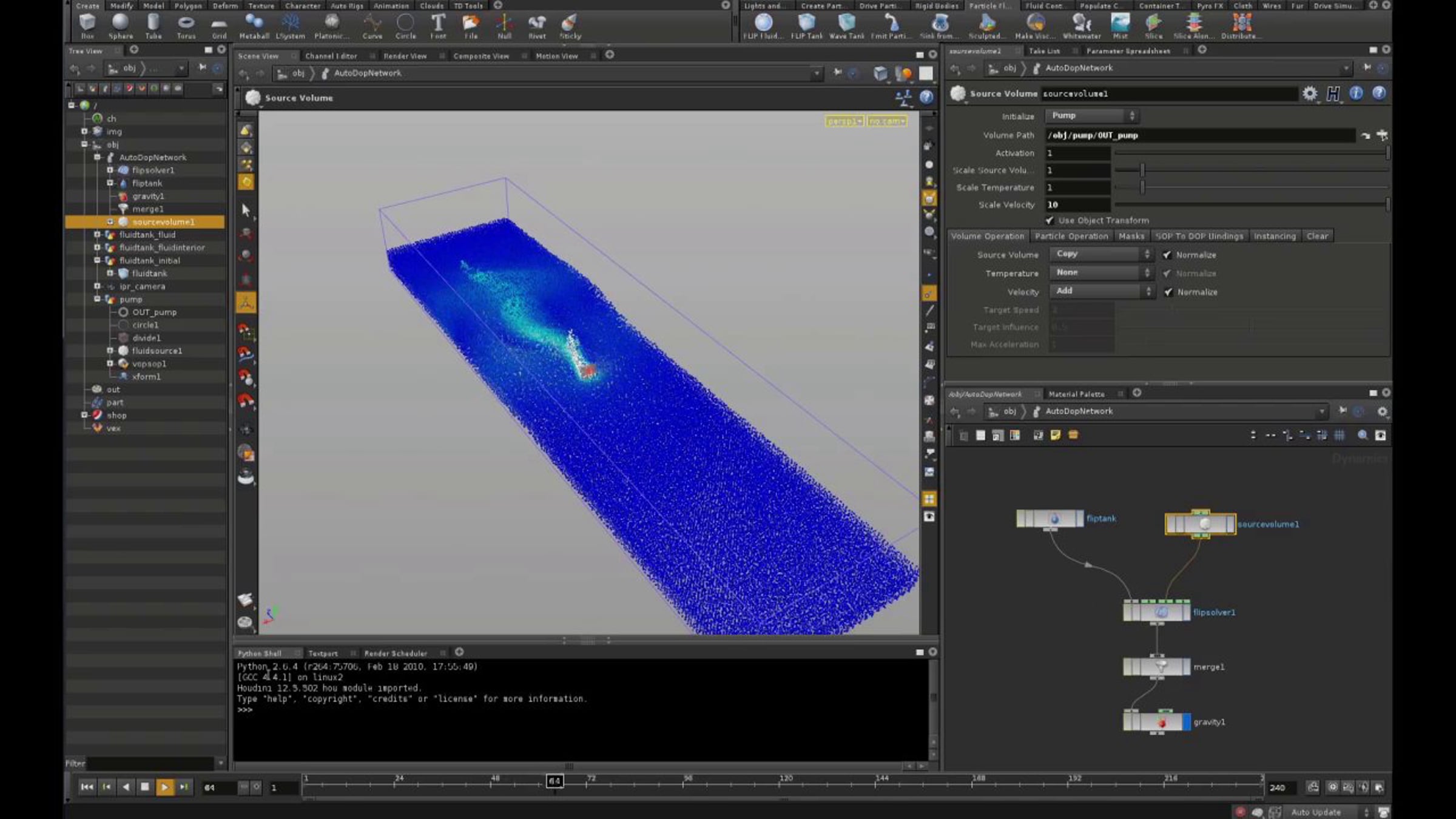Viewport: 1456px width, 819px height.
Task: Open the parameter gear menu
Action: [1310, 93]
